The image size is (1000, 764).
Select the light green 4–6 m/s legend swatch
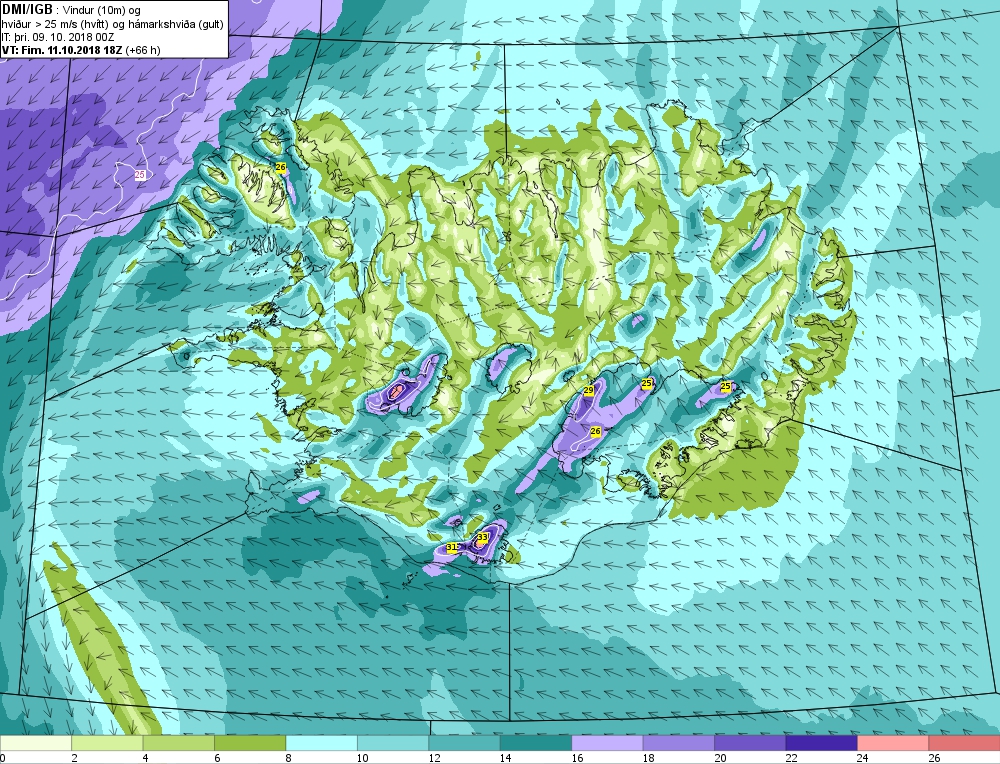(x=179, y=743)
